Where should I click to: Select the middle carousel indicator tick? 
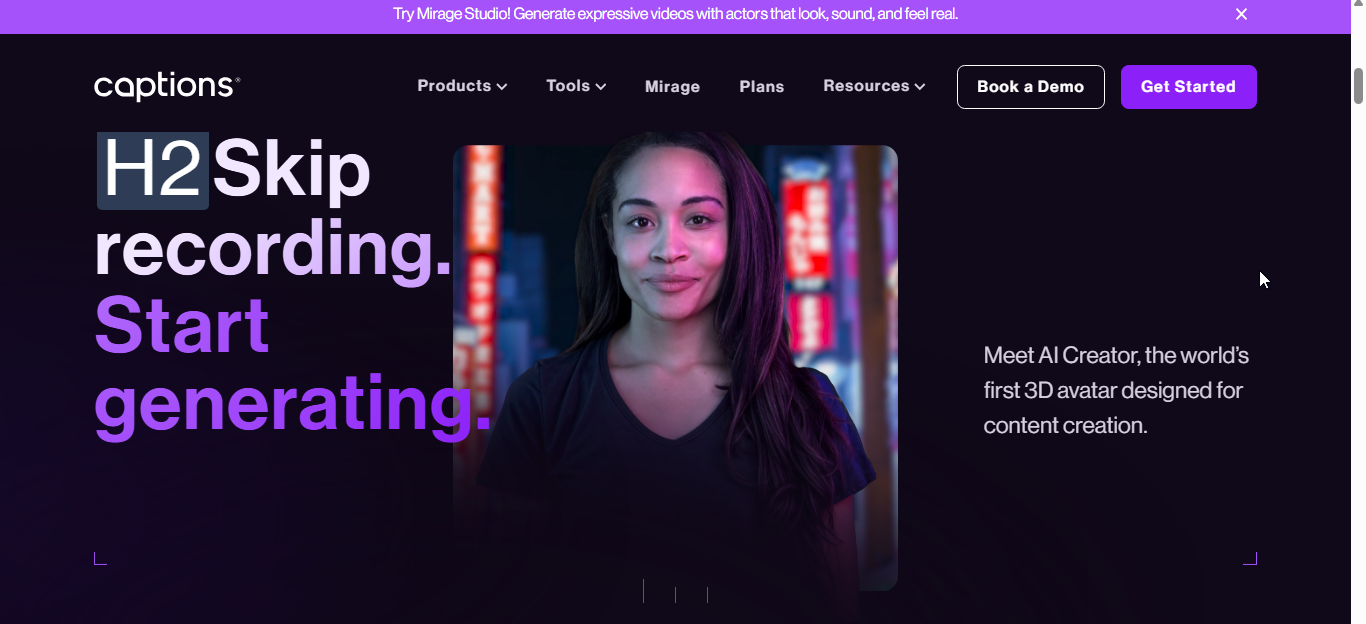[675, 595]
